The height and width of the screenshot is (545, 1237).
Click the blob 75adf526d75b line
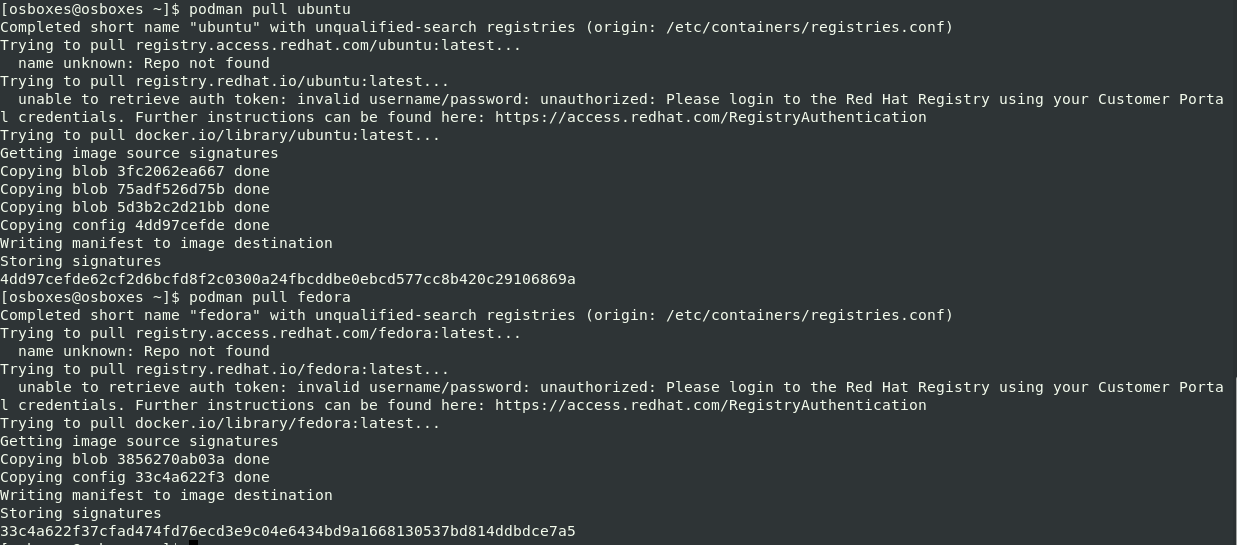(x=135, y=189)
